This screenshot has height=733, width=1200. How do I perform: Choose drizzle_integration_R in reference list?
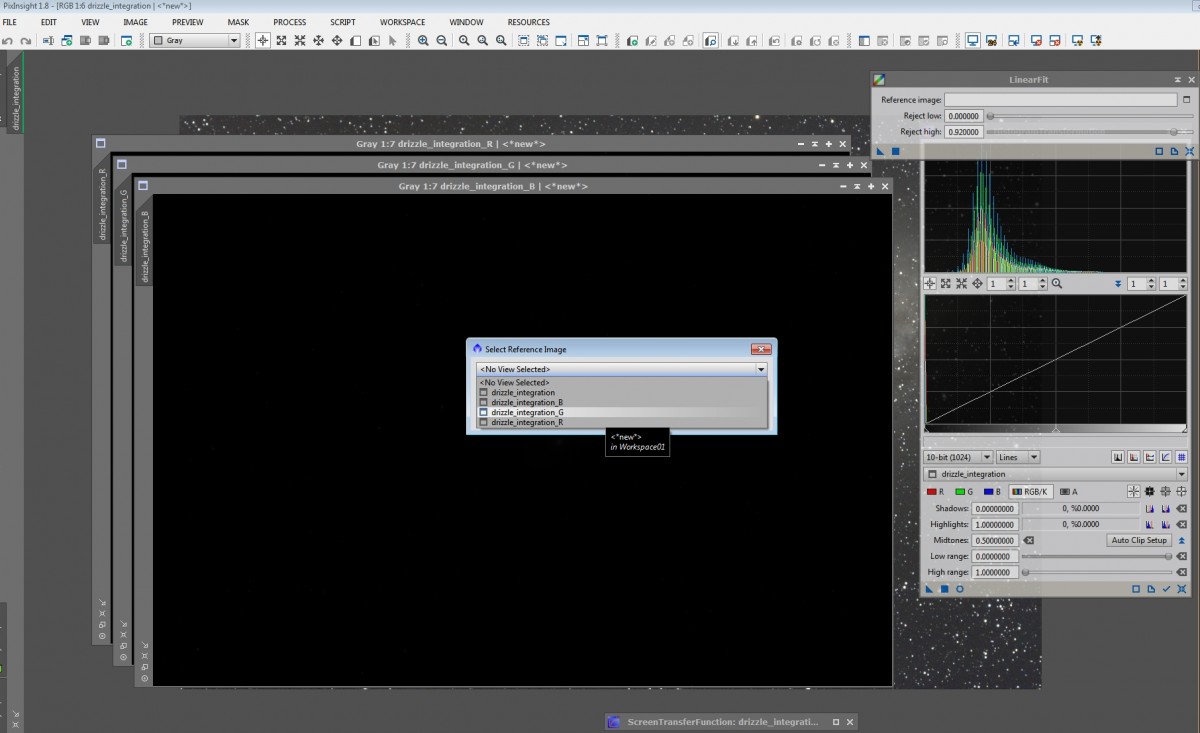[x=622, y=422]
